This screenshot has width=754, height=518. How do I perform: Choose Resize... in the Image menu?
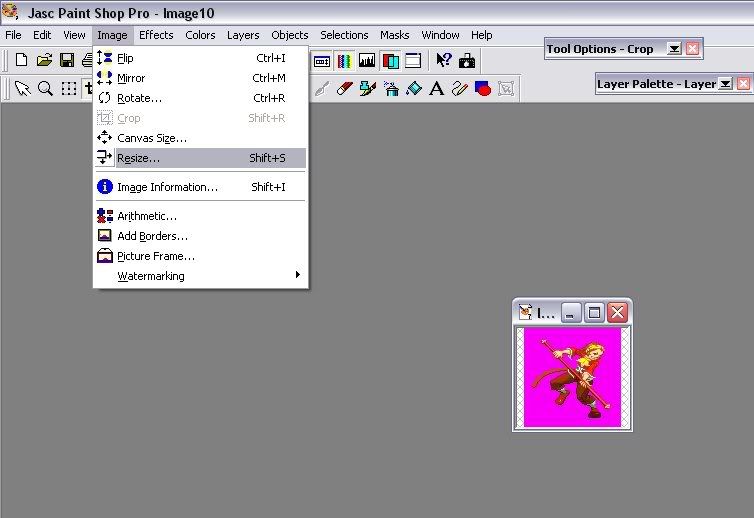coord(201,158)
